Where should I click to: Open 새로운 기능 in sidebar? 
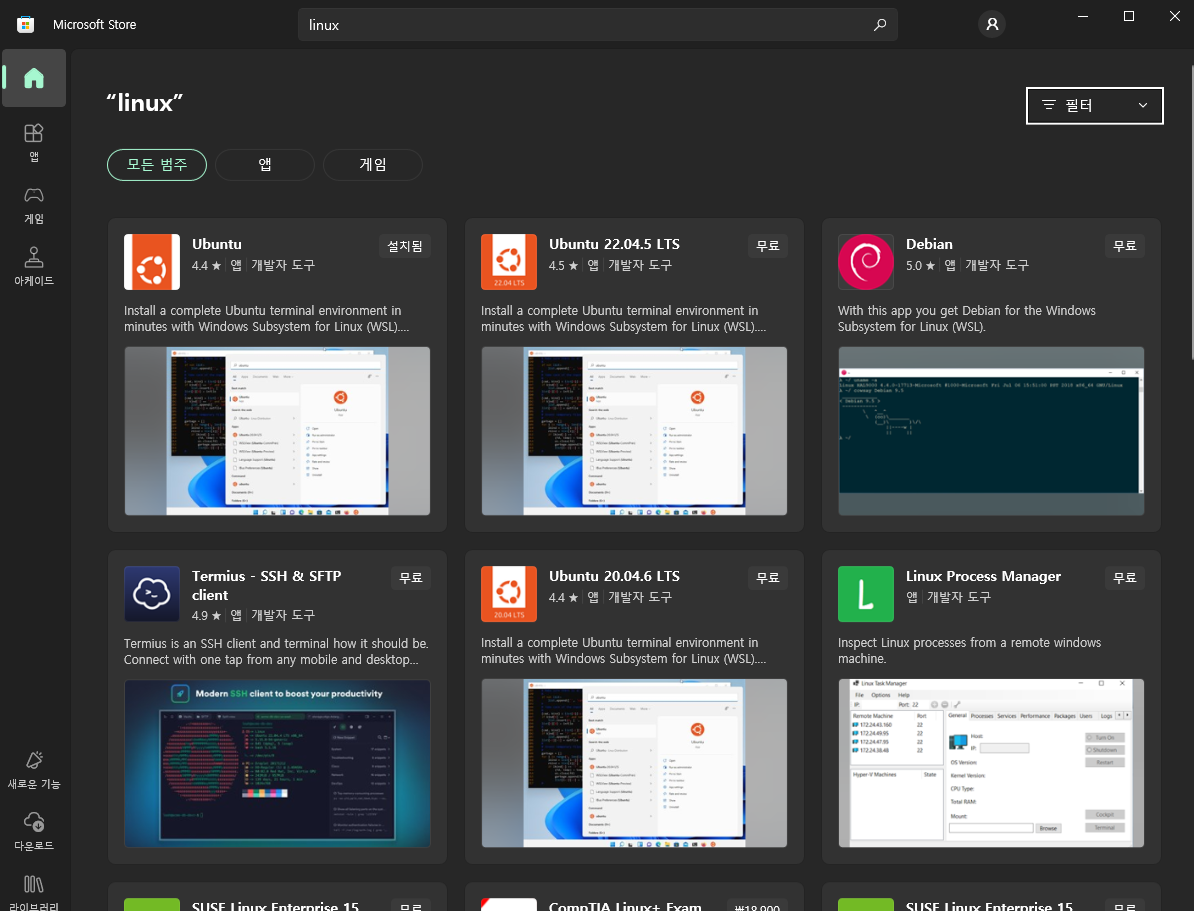[34, 770]
